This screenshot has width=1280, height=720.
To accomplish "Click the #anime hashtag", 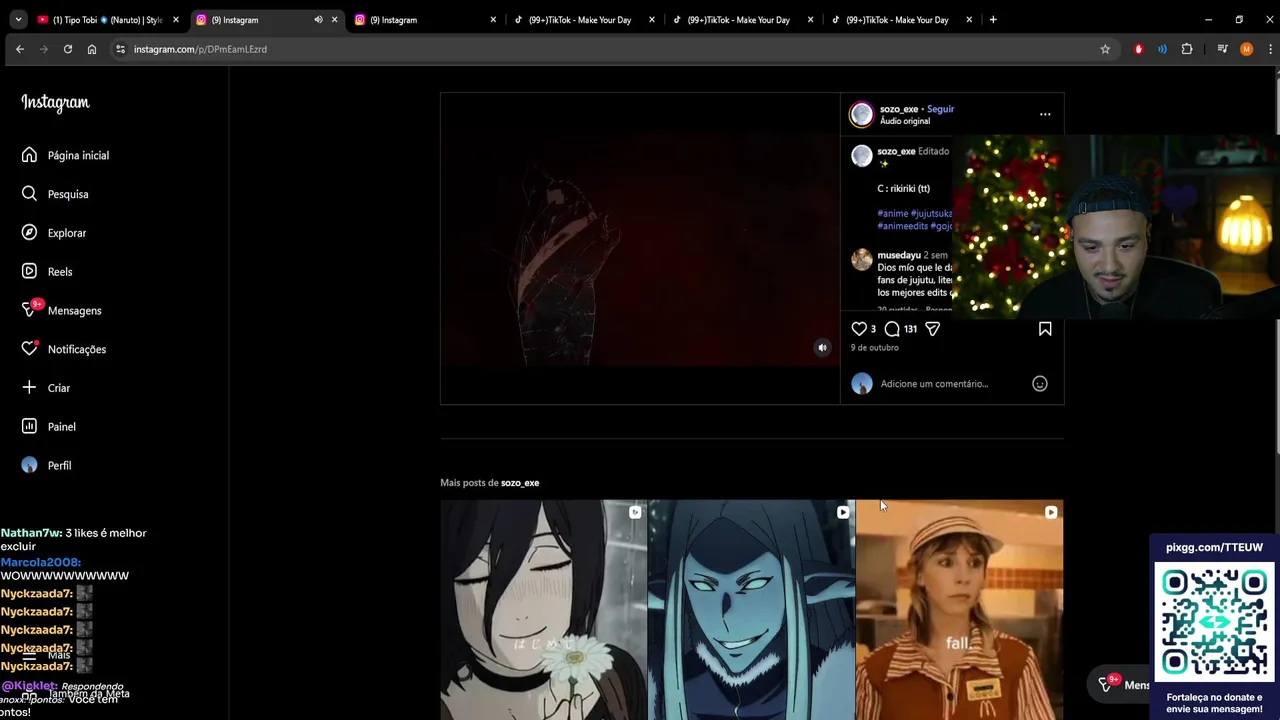I will (893, 213).
